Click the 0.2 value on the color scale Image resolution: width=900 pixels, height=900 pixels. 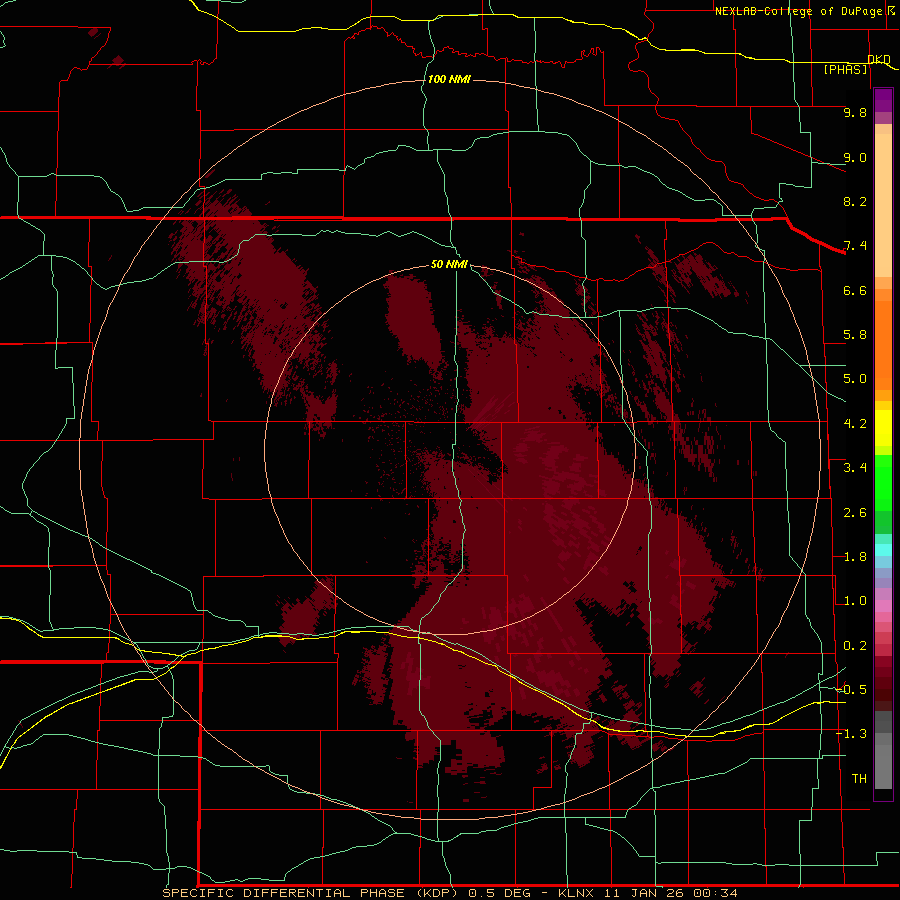855,646
